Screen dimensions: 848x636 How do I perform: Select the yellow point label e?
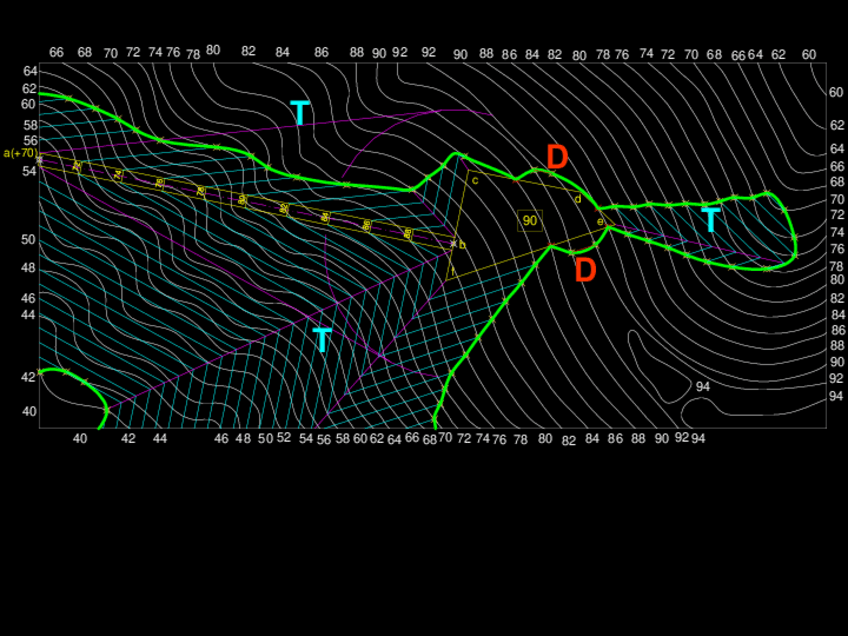[x=600, y=221]
